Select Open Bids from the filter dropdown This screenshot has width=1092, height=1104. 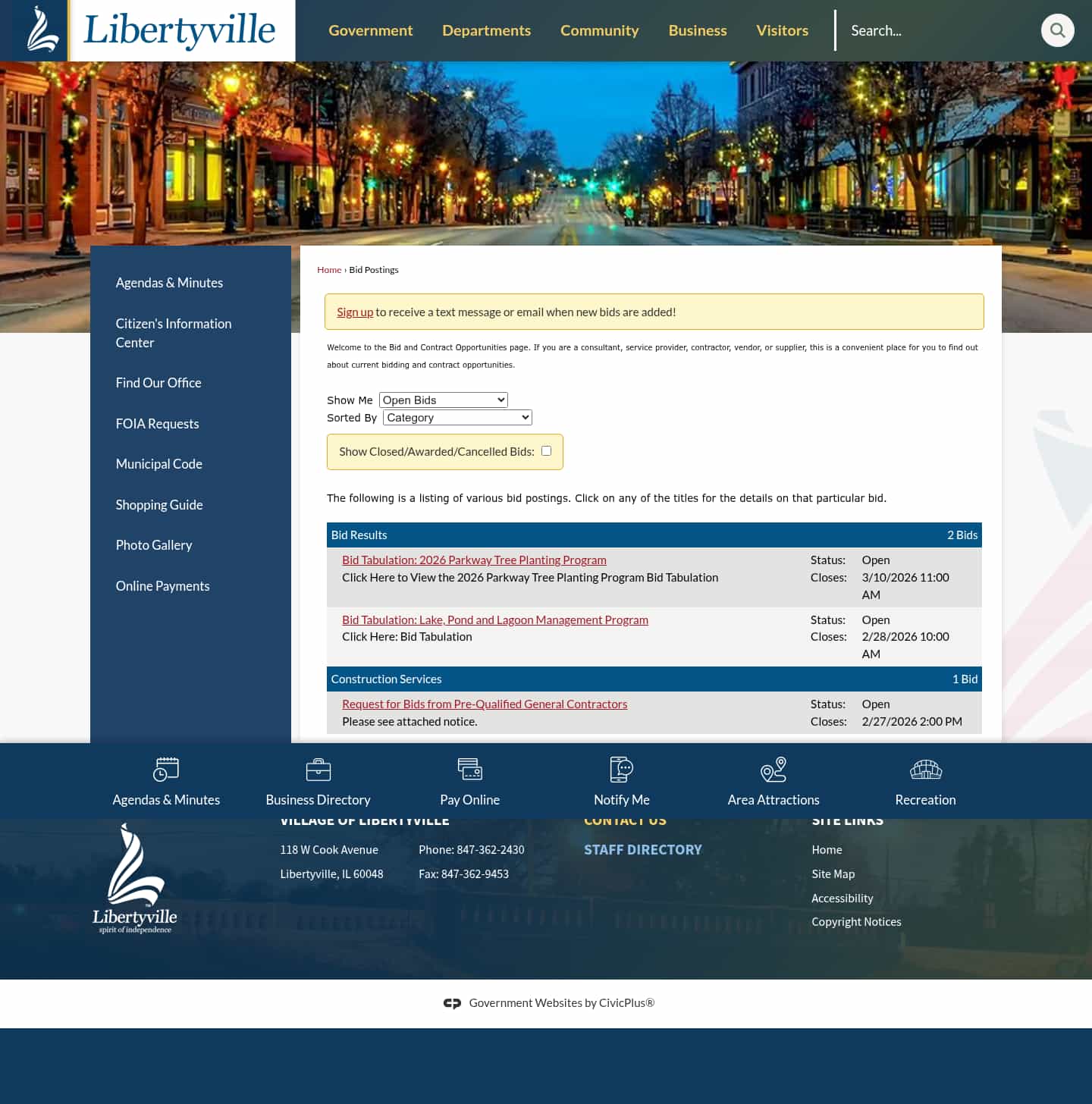coord(443,400)
